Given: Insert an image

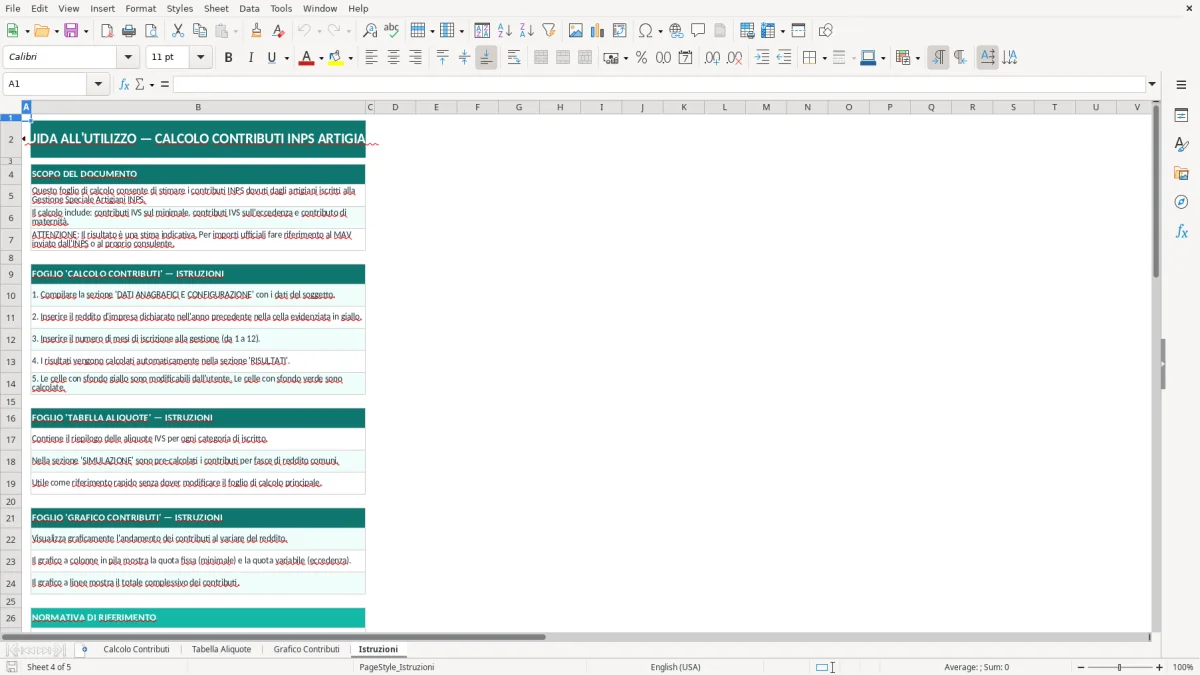Looking at the screenshot, I should click(576, 31).
